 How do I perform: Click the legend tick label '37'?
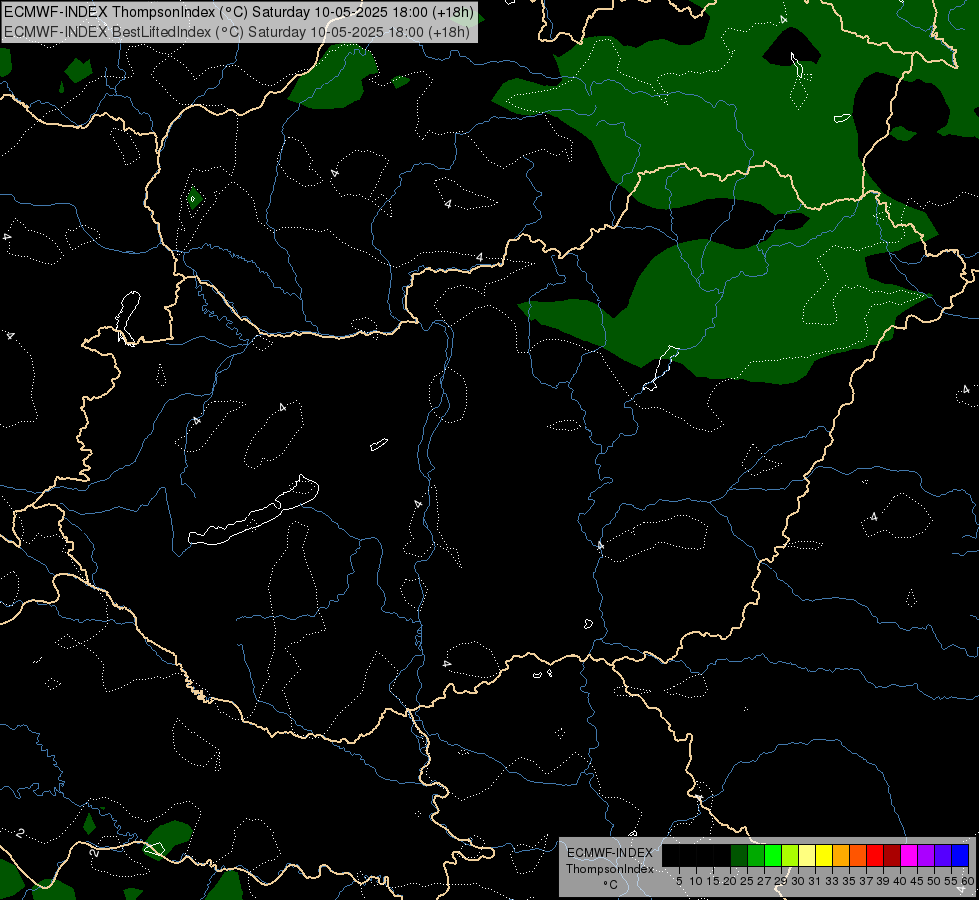click(x=866, y=881)
